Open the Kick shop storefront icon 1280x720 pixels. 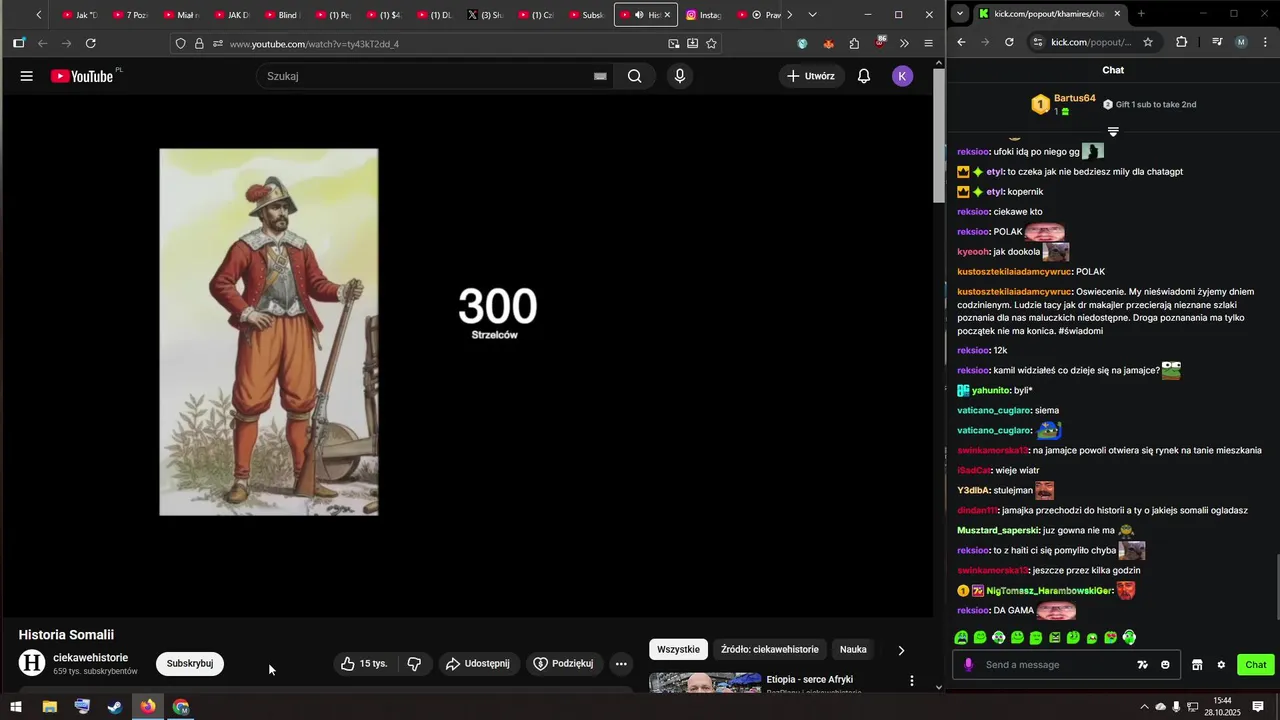(1197, 665)
